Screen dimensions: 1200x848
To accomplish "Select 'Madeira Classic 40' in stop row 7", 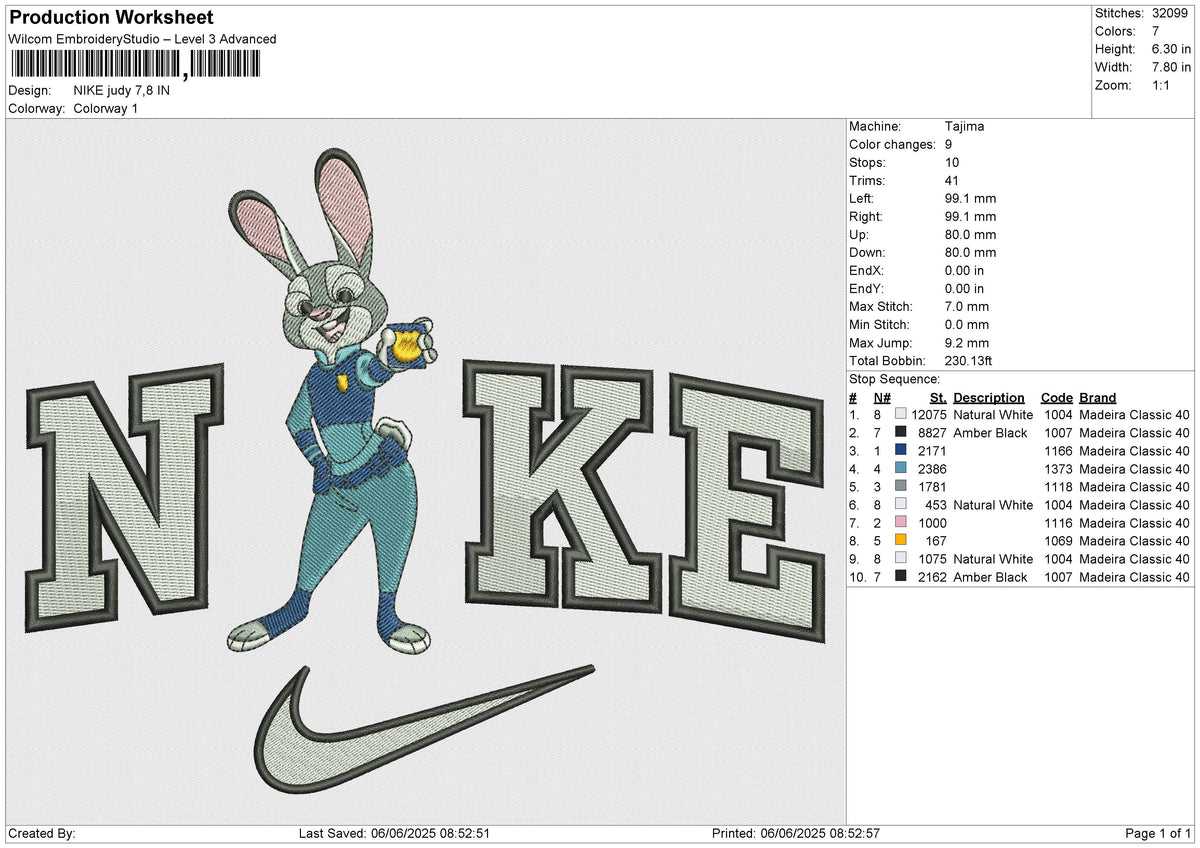I will [1135, 523].
